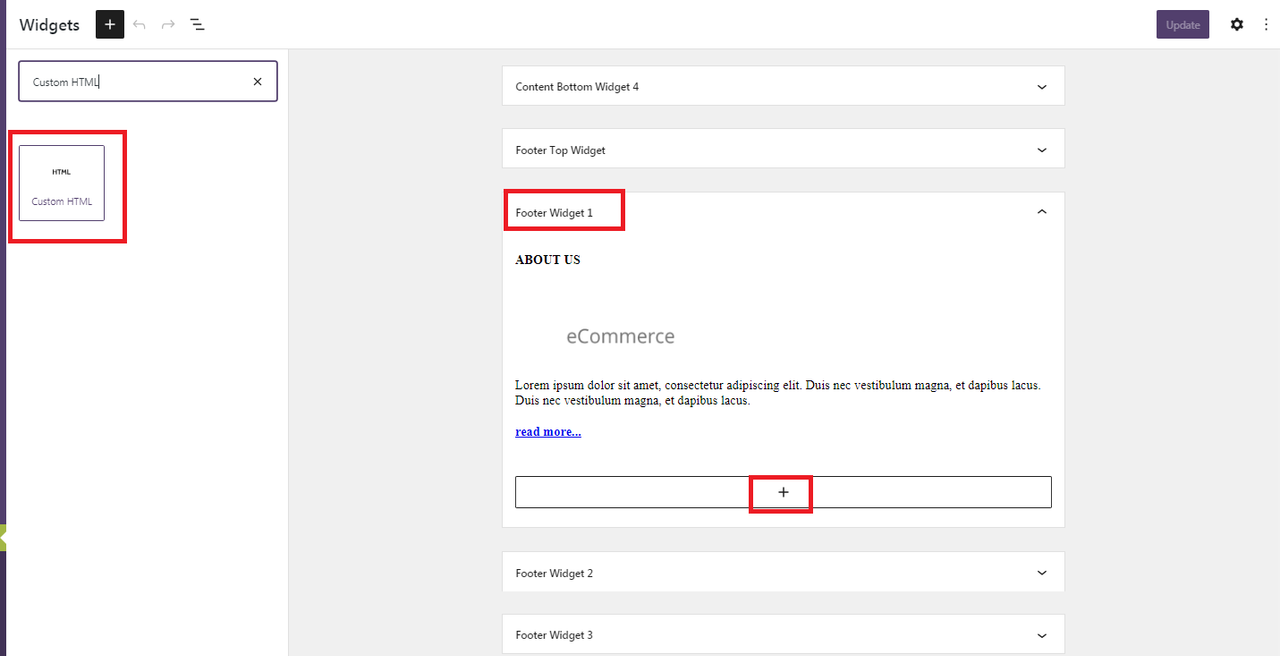
Task: Click the Footer Widget 3 title
Action: point(554,636)
